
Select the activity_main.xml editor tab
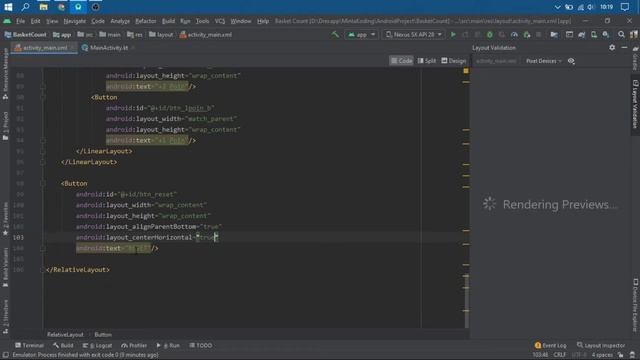coord(45,48)
